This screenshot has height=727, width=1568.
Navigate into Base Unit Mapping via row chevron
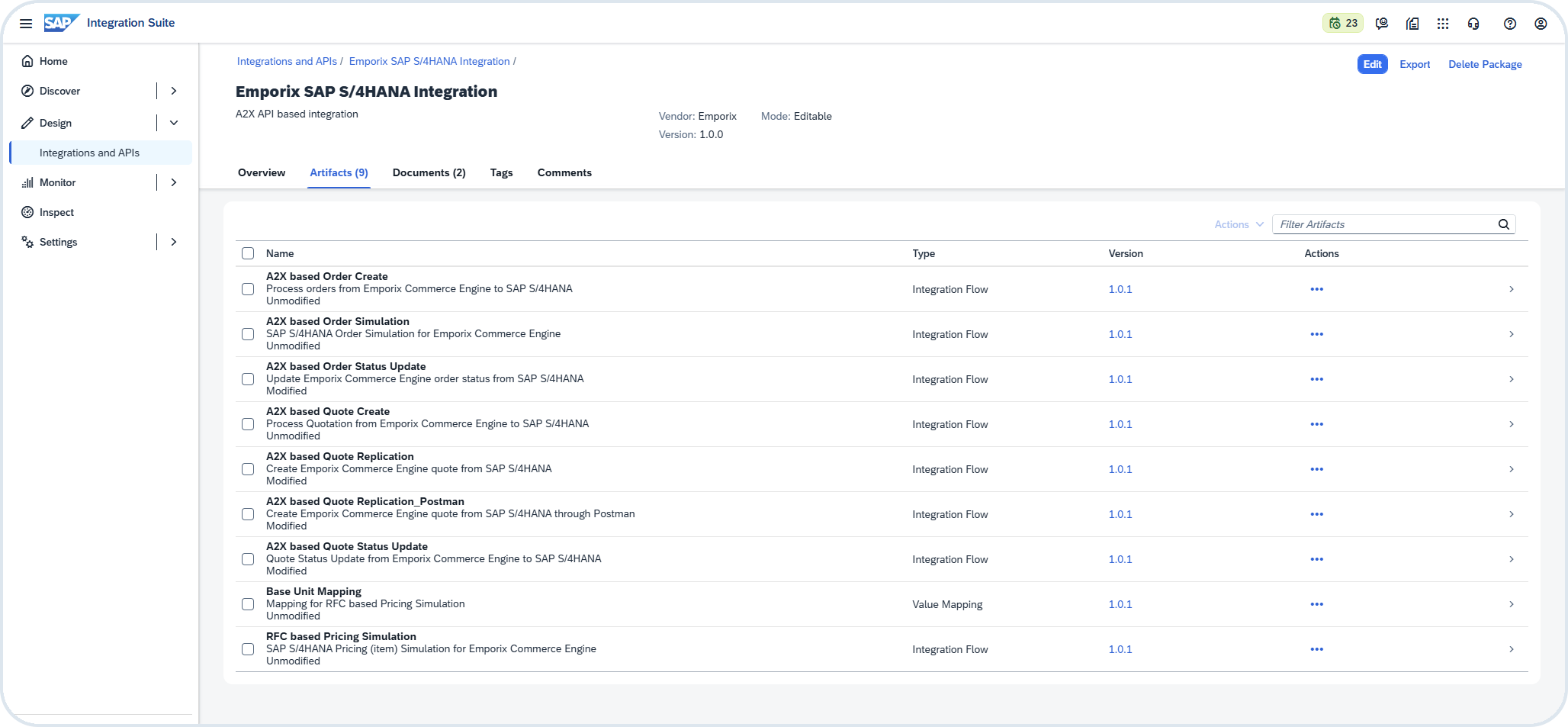point(1512,604)
